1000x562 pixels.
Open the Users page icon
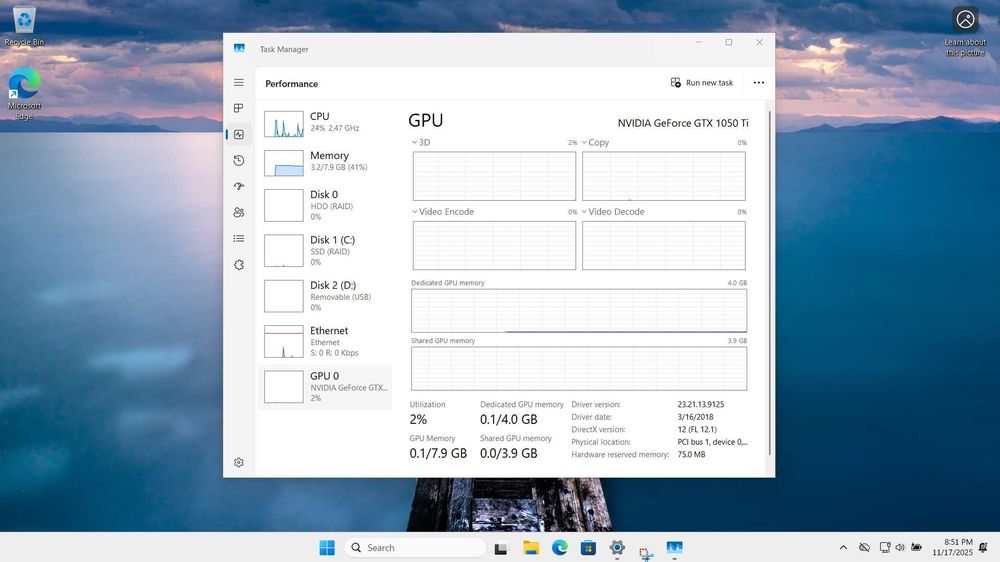(x=239, y=212)
